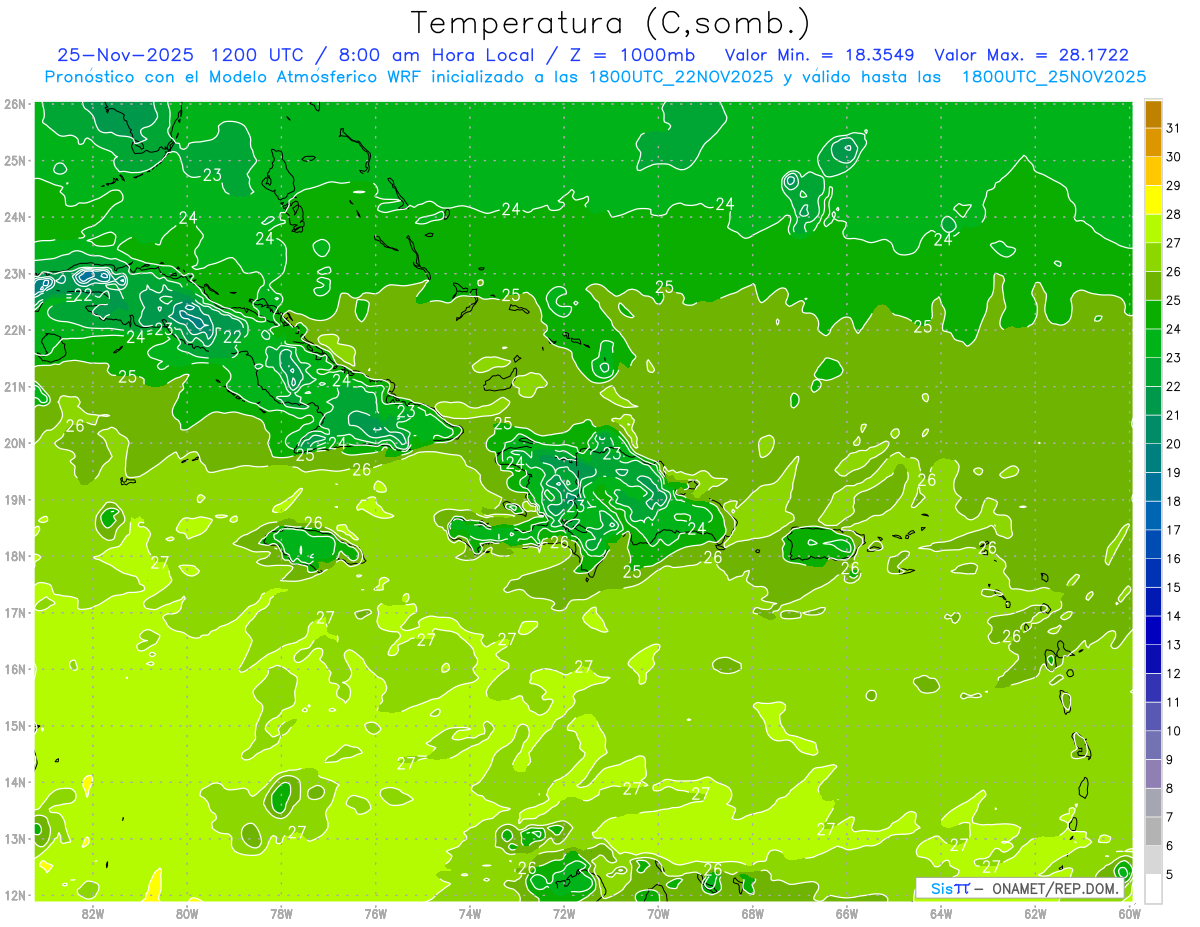
Task: Click the '1800UTC_25NOV2025' valid-until time
Action: coord(1053,77)
